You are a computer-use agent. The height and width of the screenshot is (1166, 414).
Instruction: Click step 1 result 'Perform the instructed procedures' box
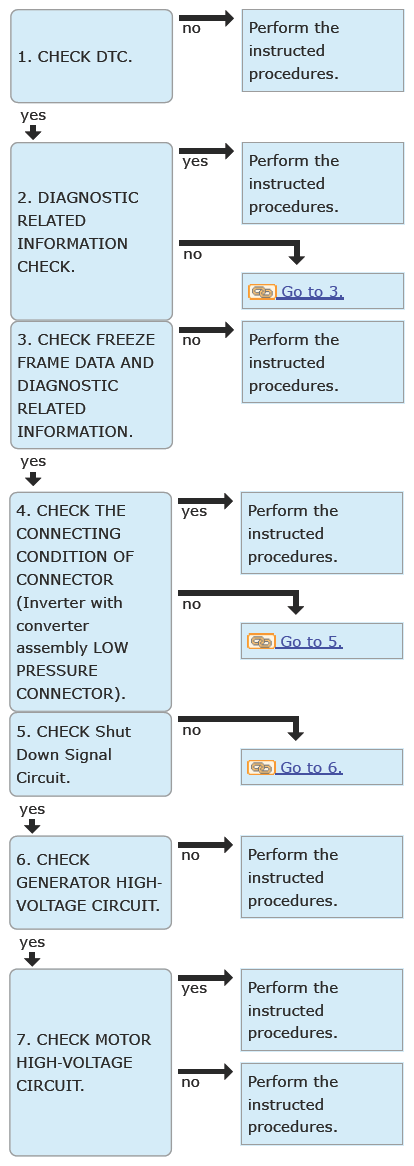pyautogui.click(x=323, y=51)
